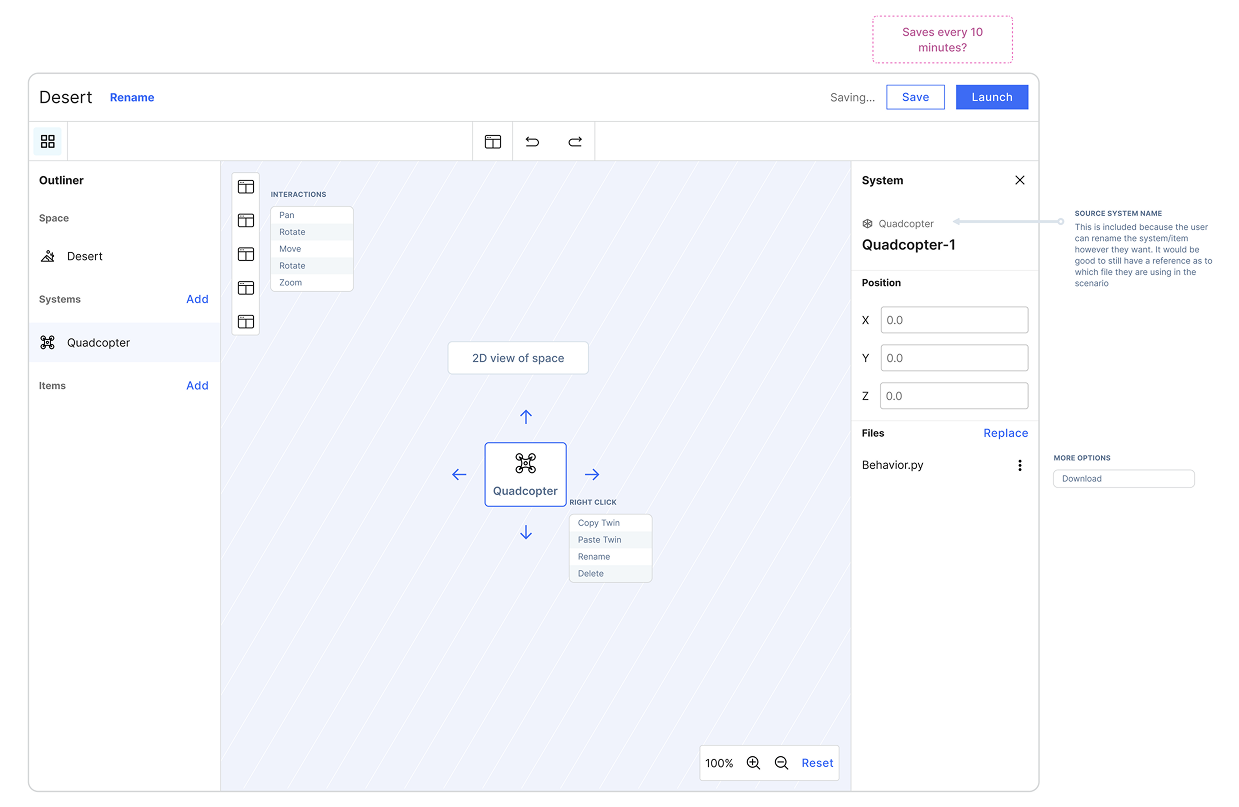This screenshot has height=807, width=1239.
Task: Choose Copy Twin from the context menu
Action: point(610,522)
